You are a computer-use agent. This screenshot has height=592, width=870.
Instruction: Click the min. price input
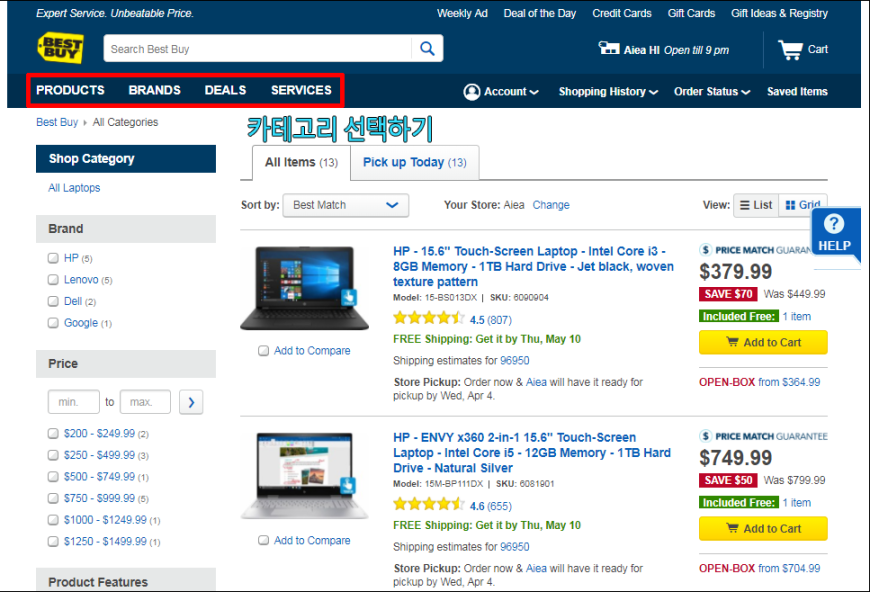click(x=74, y=402)
